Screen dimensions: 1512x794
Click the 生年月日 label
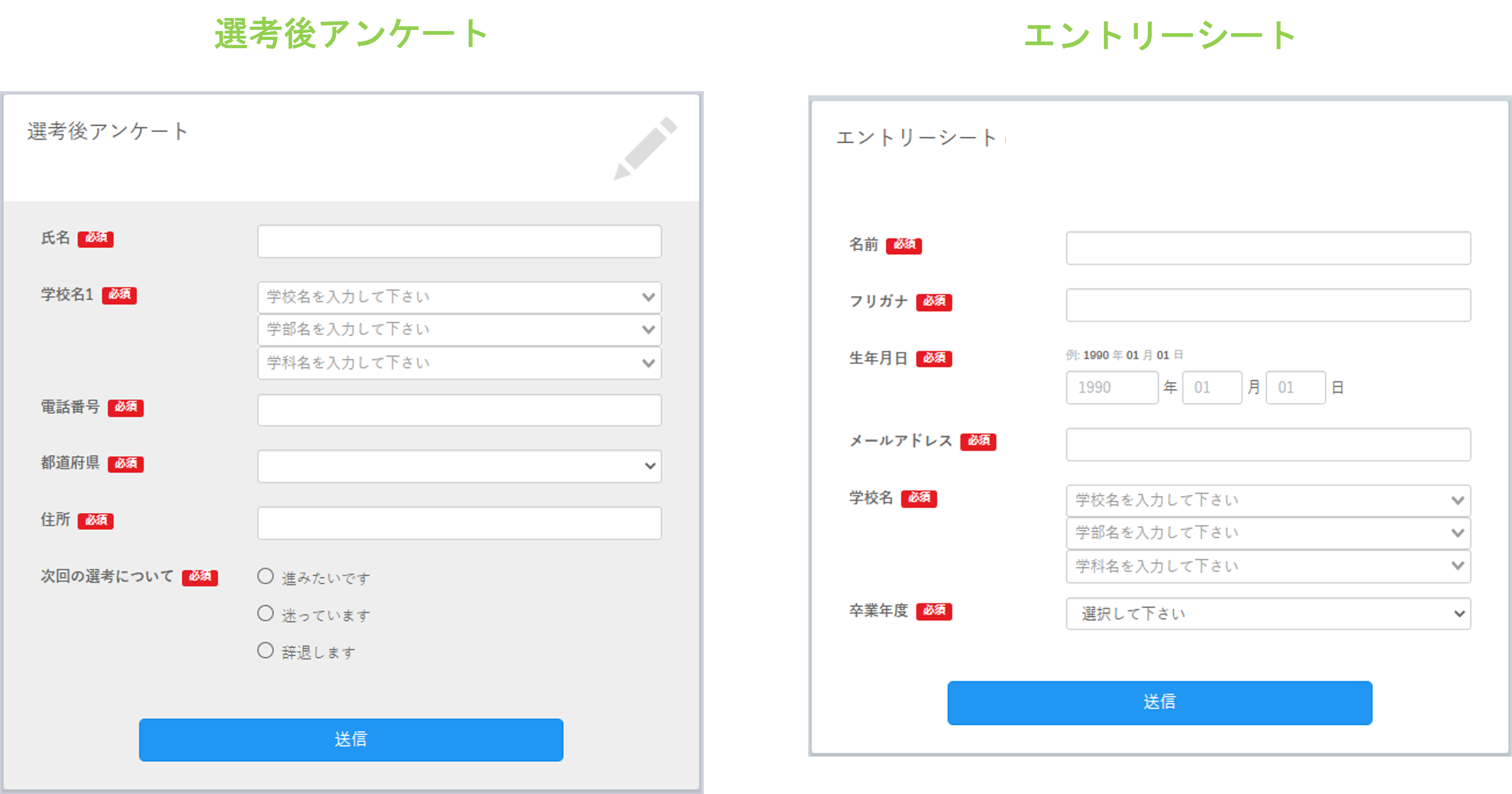pos(878,358)
